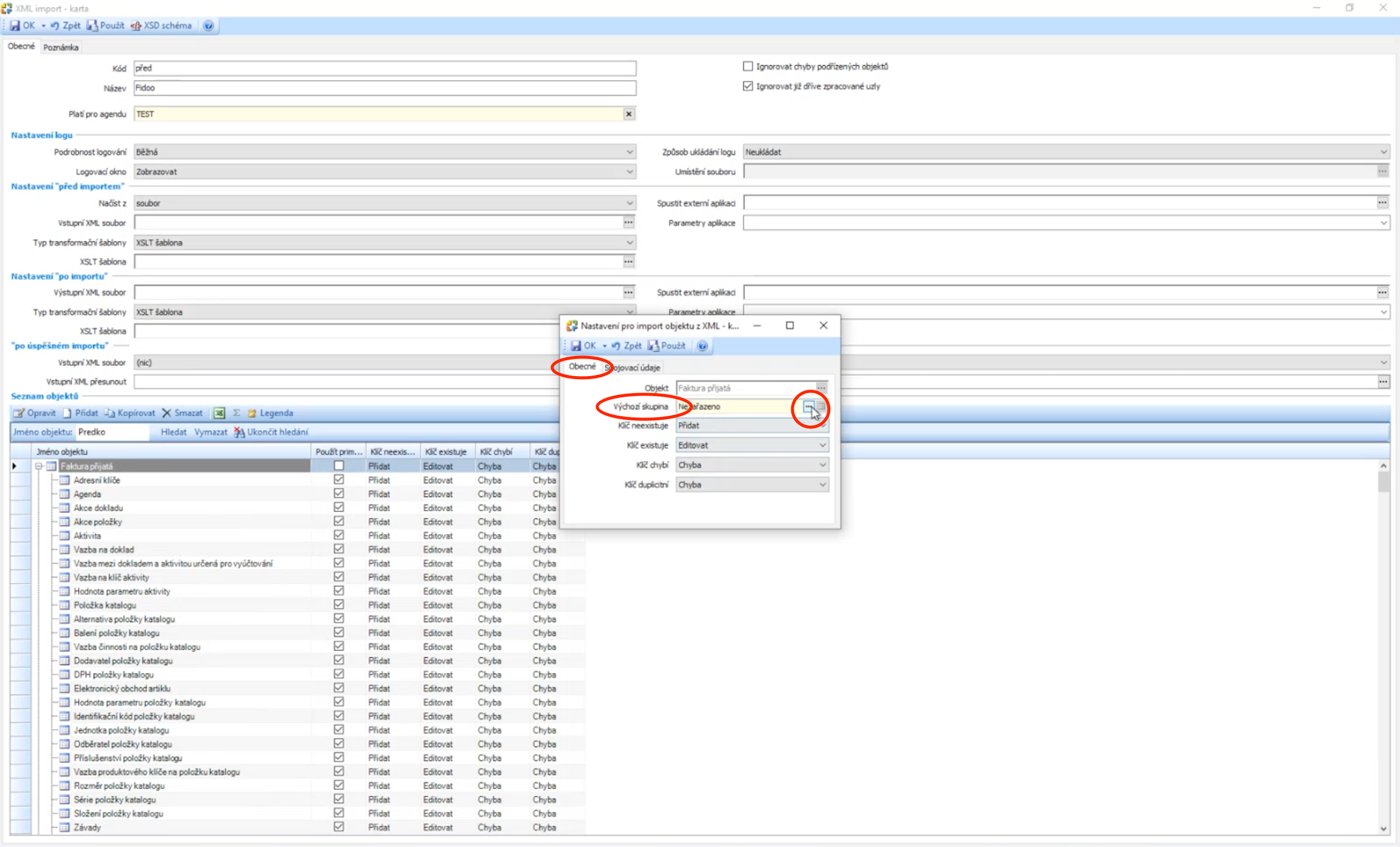
Task: Browse for Výstupní XML soubor file
Action: [x=628, y=293]
